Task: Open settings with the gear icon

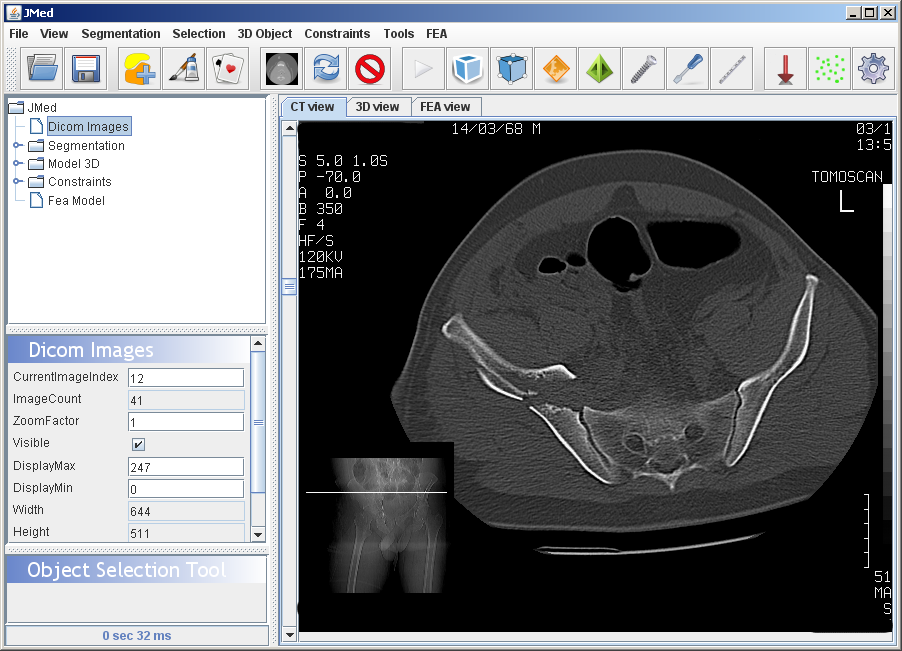Action: coord(873,69)
